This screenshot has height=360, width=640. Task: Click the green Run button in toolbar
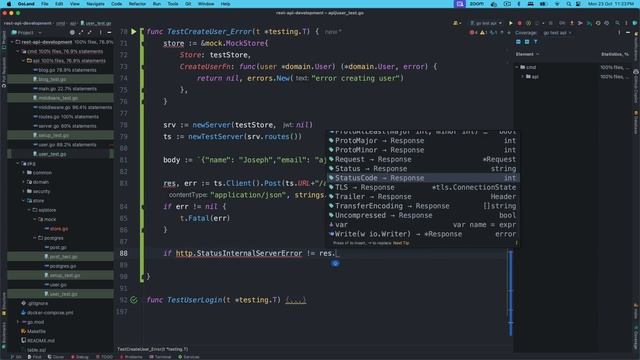tap(510, 23)
